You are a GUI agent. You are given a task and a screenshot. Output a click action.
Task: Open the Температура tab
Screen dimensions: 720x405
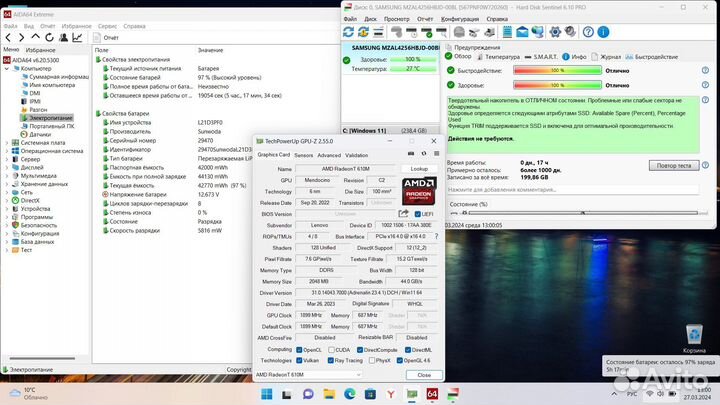tap(498, 57)
